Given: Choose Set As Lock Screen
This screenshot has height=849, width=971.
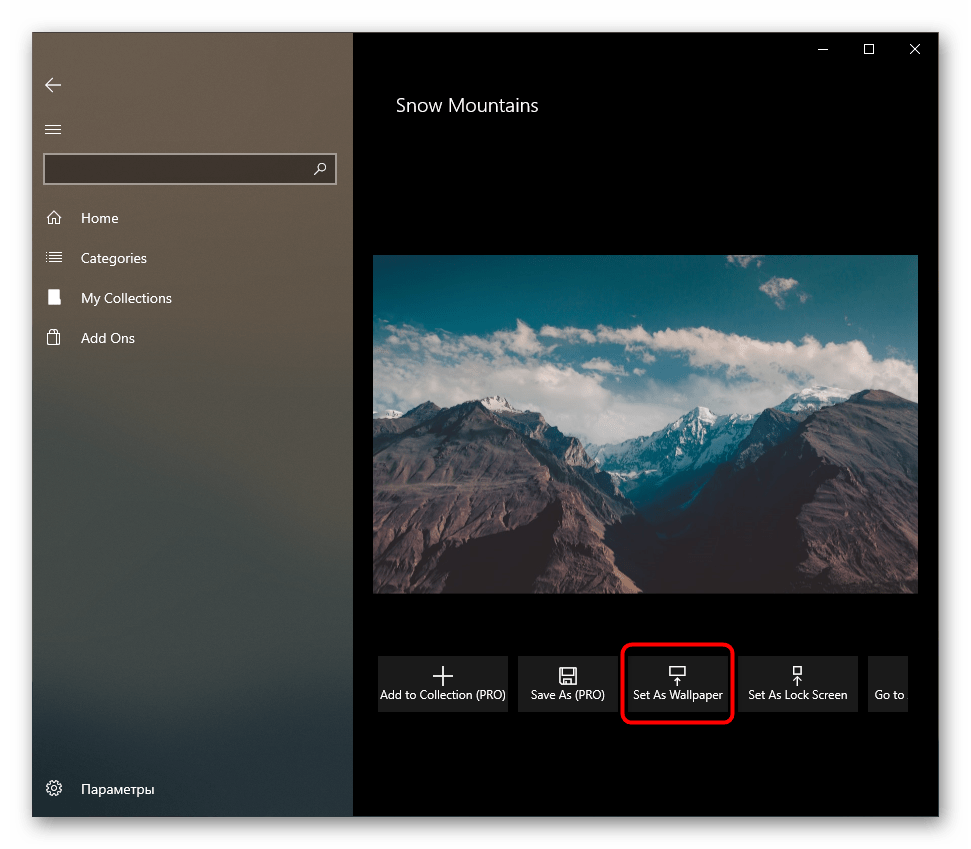Looking at the screenshot, I should 797,684.
